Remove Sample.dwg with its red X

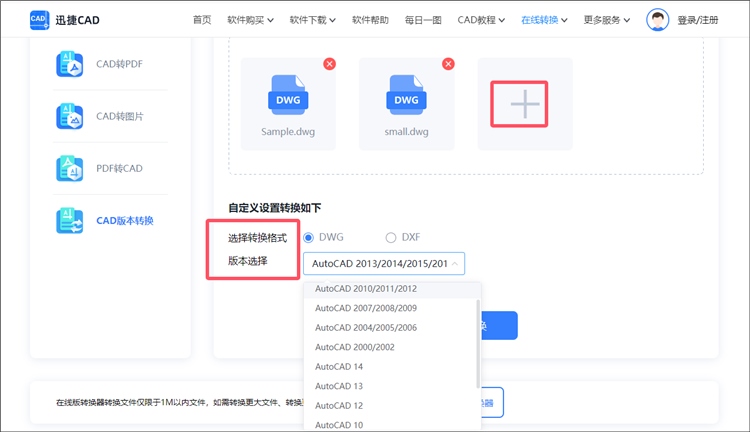tap(330, 64)
